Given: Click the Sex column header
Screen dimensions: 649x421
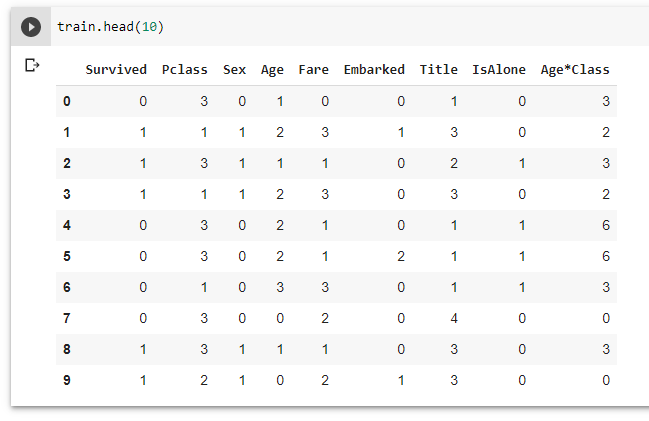Looking at the screenshot, I should click(234, 70).
